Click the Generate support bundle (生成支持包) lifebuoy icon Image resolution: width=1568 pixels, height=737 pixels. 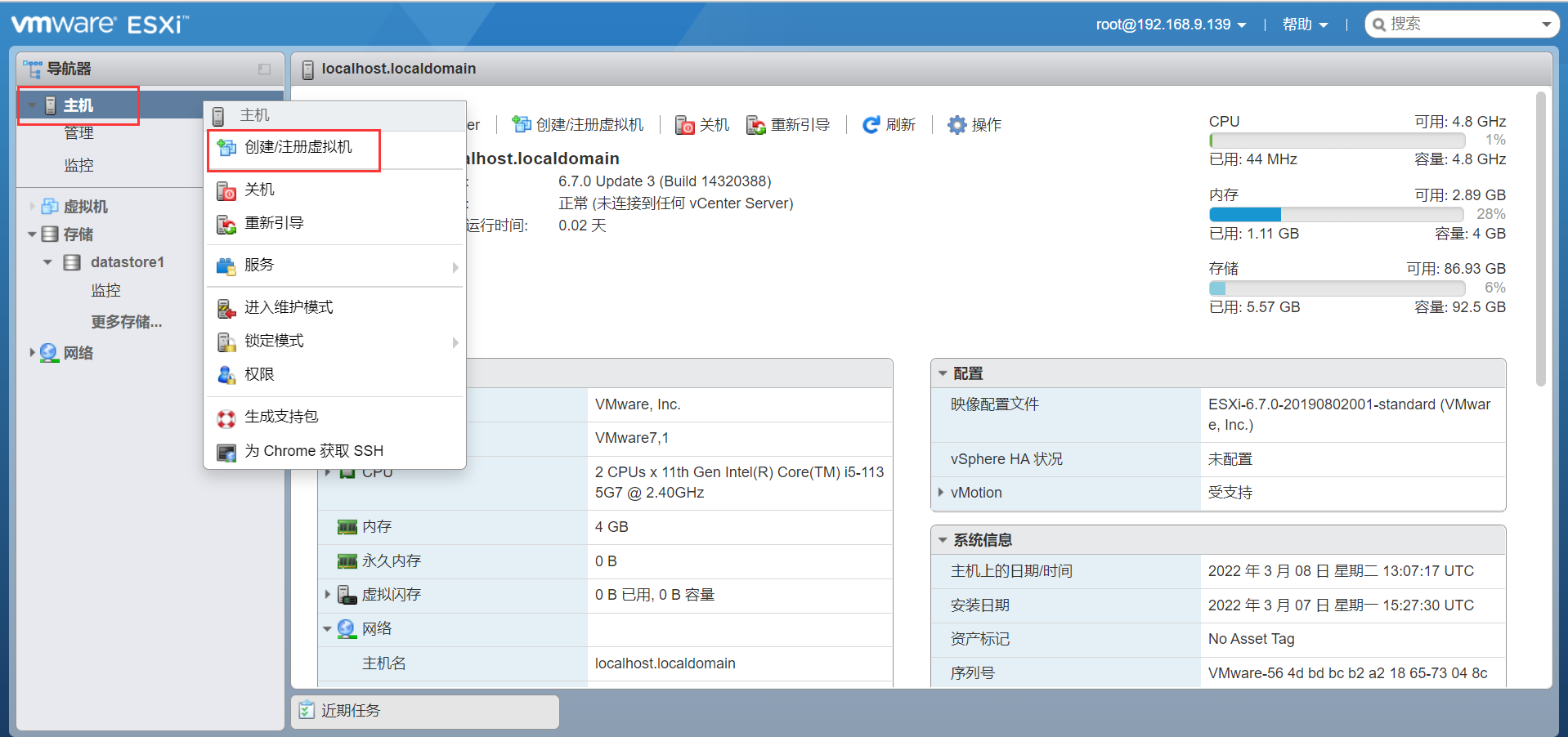tap(226, 418)
